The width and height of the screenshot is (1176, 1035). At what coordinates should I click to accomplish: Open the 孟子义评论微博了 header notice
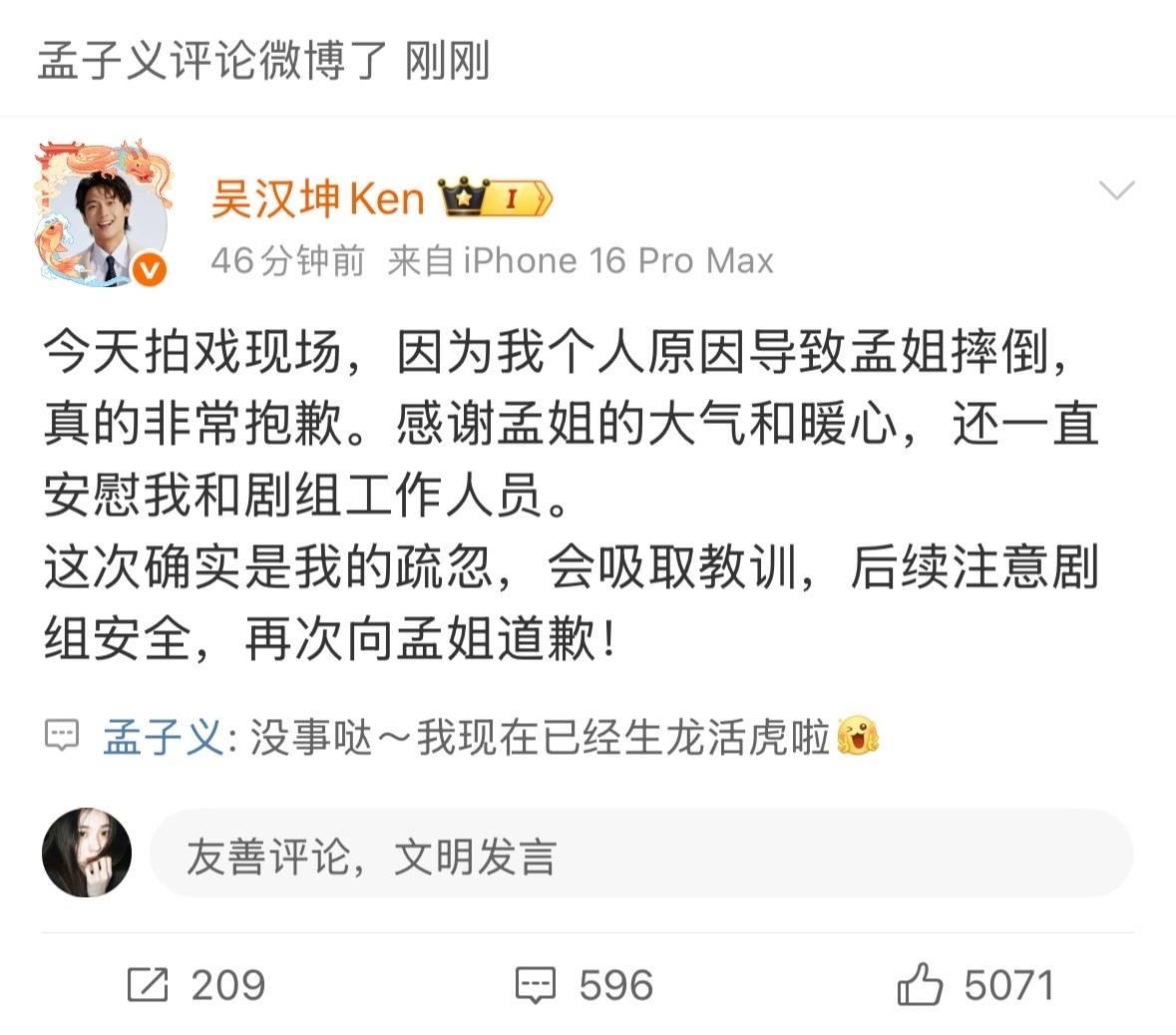click(x=211, y=60)
